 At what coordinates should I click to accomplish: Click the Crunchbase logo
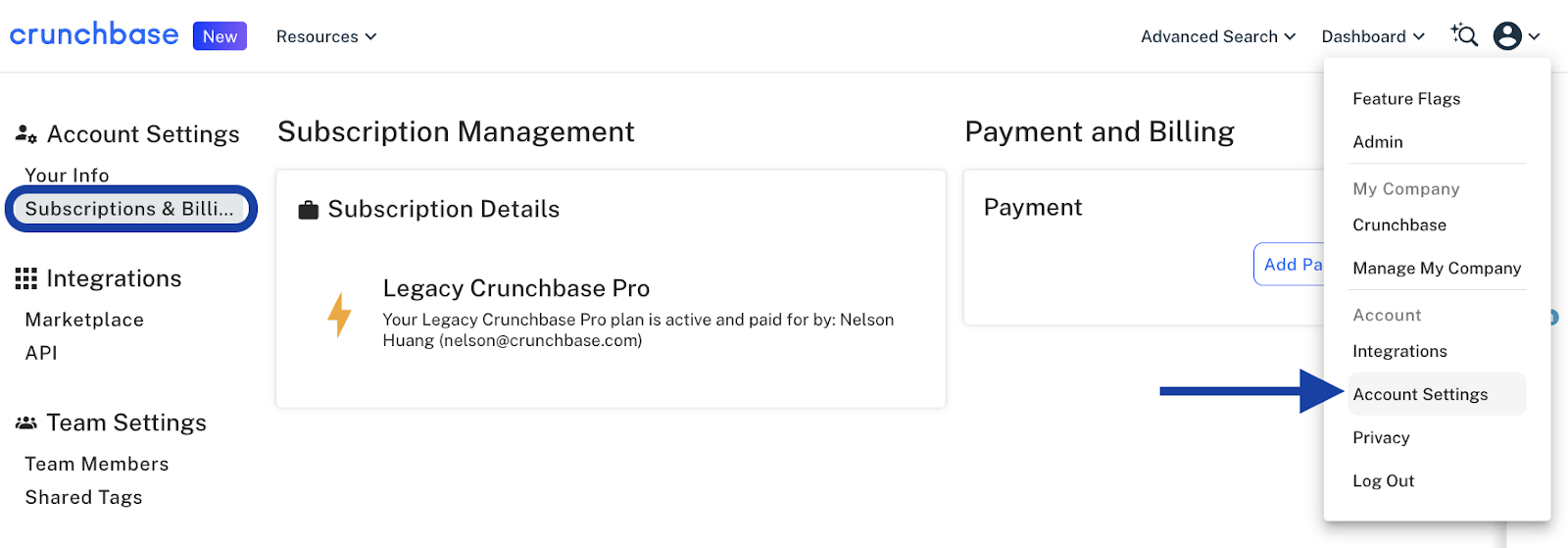tap(94, 35)
